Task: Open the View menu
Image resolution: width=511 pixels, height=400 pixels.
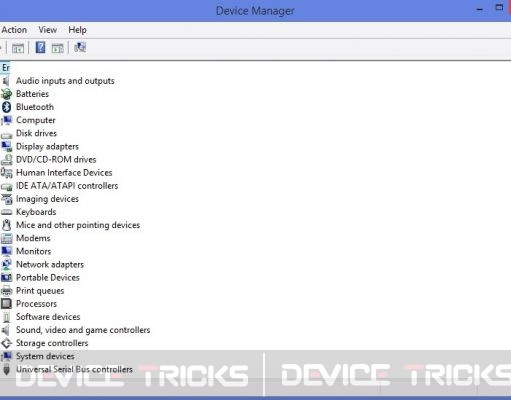Action: pyautogui.click(x=48, y=30)
